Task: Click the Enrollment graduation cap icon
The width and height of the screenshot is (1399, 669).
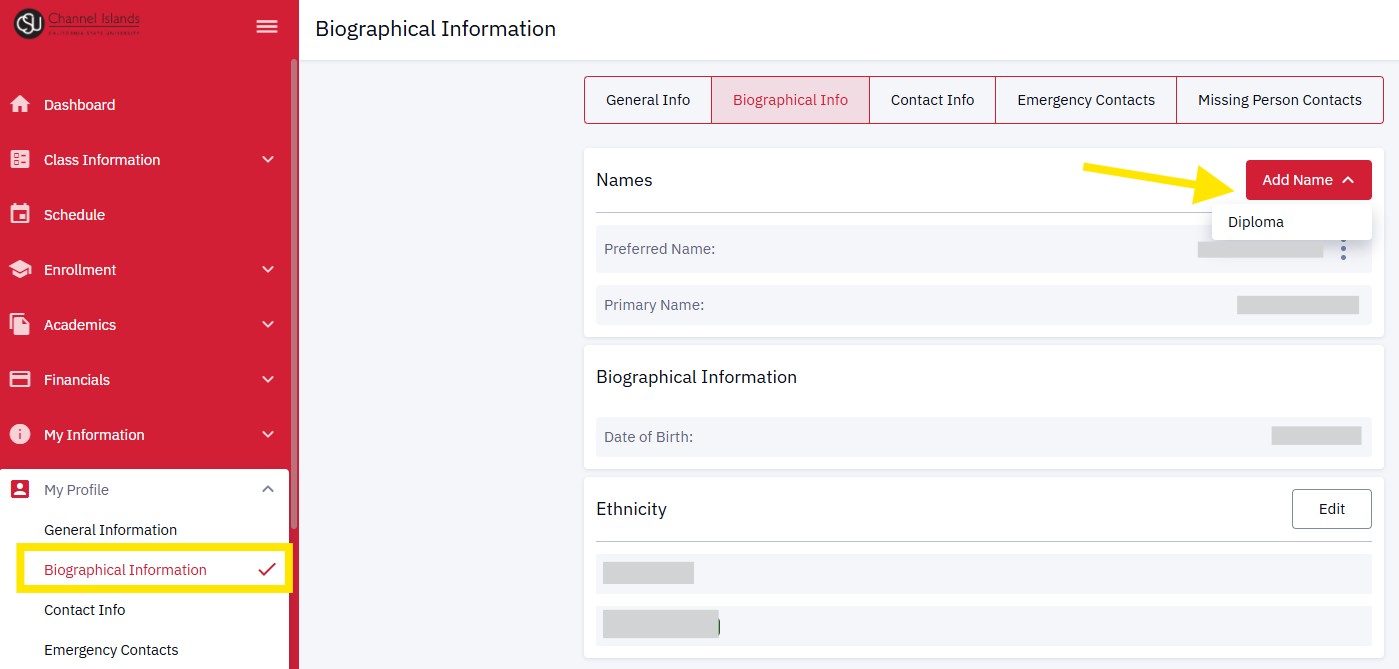Action: [20, 269]
